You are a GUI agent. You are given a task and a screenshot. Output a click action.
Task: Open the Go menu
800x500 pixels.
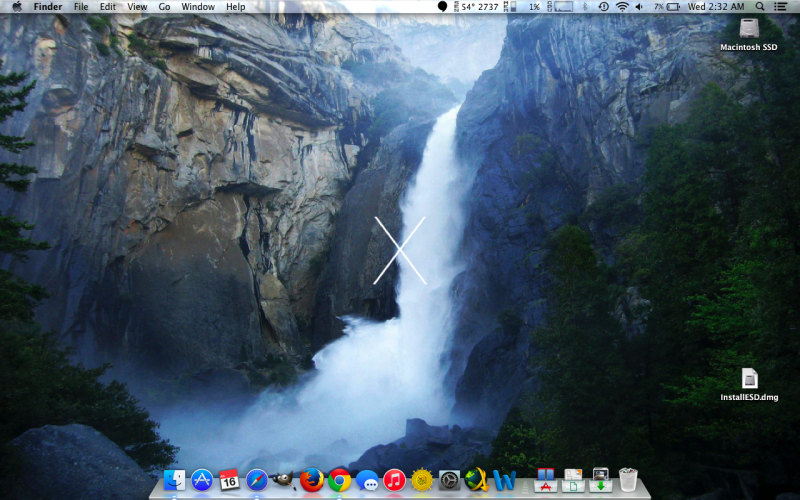point(164,7)
